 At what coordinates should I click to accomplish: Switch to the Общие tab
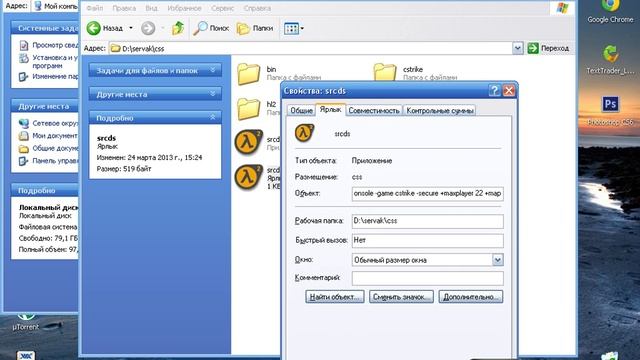click(301, 111)
